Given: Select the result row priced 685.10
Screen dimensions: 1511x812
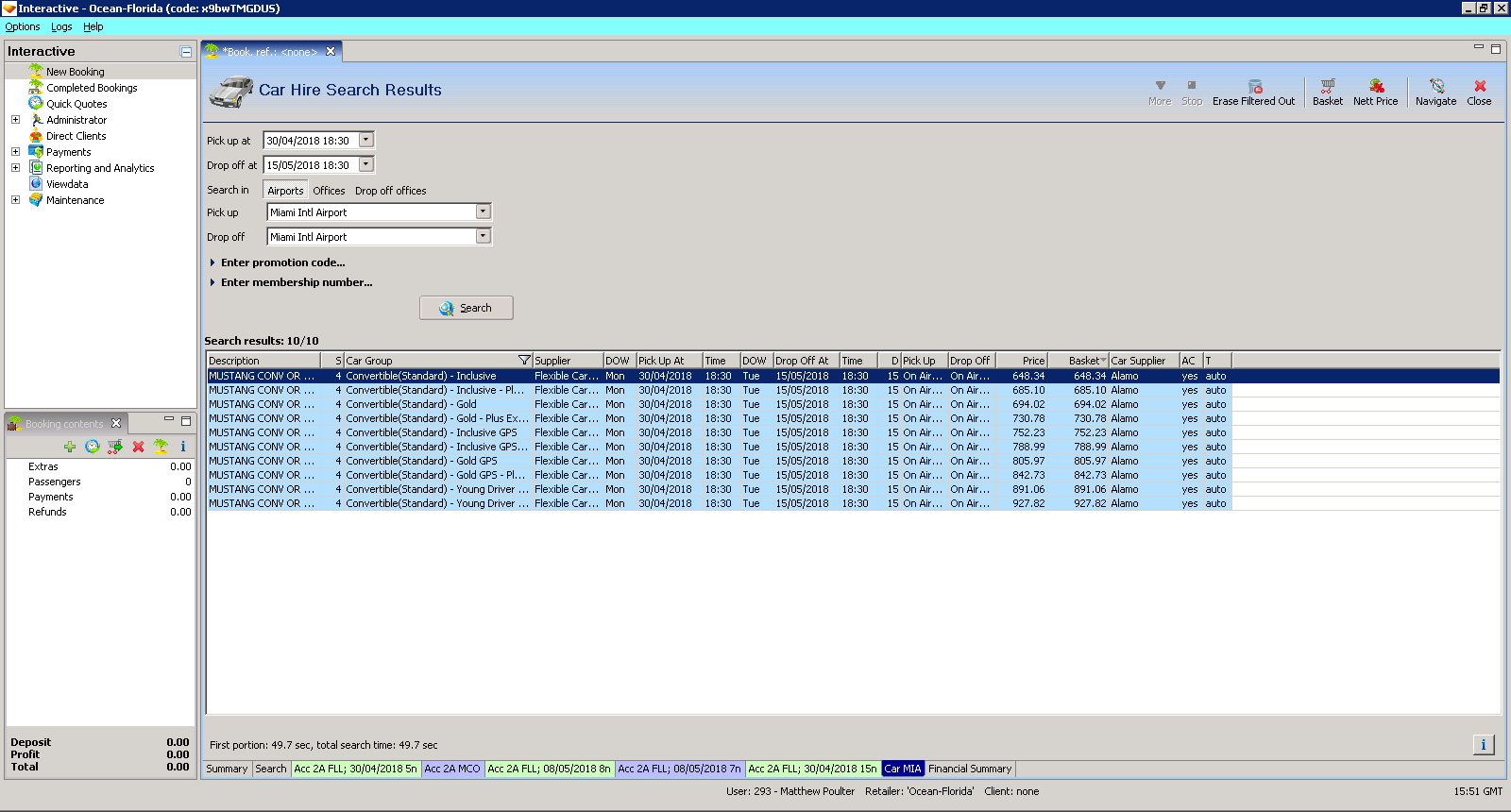Looking at the screenshot, I should pyautogui.click(x=719, y=390).
